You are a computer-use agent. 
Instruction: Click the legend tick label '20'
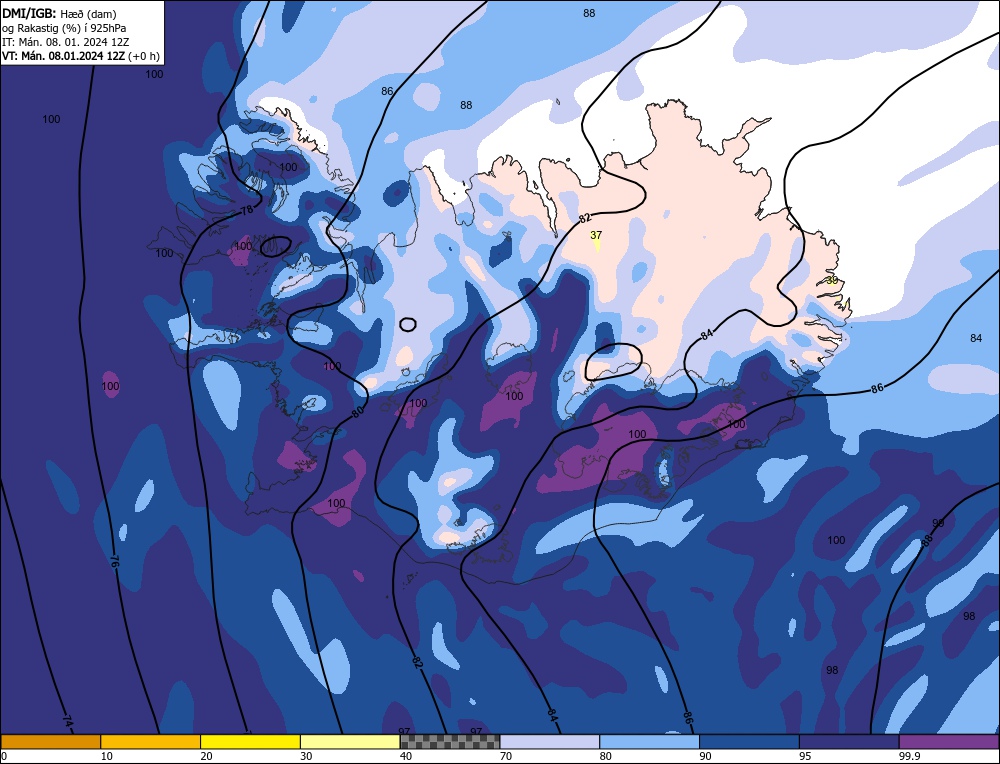(206, 756)
